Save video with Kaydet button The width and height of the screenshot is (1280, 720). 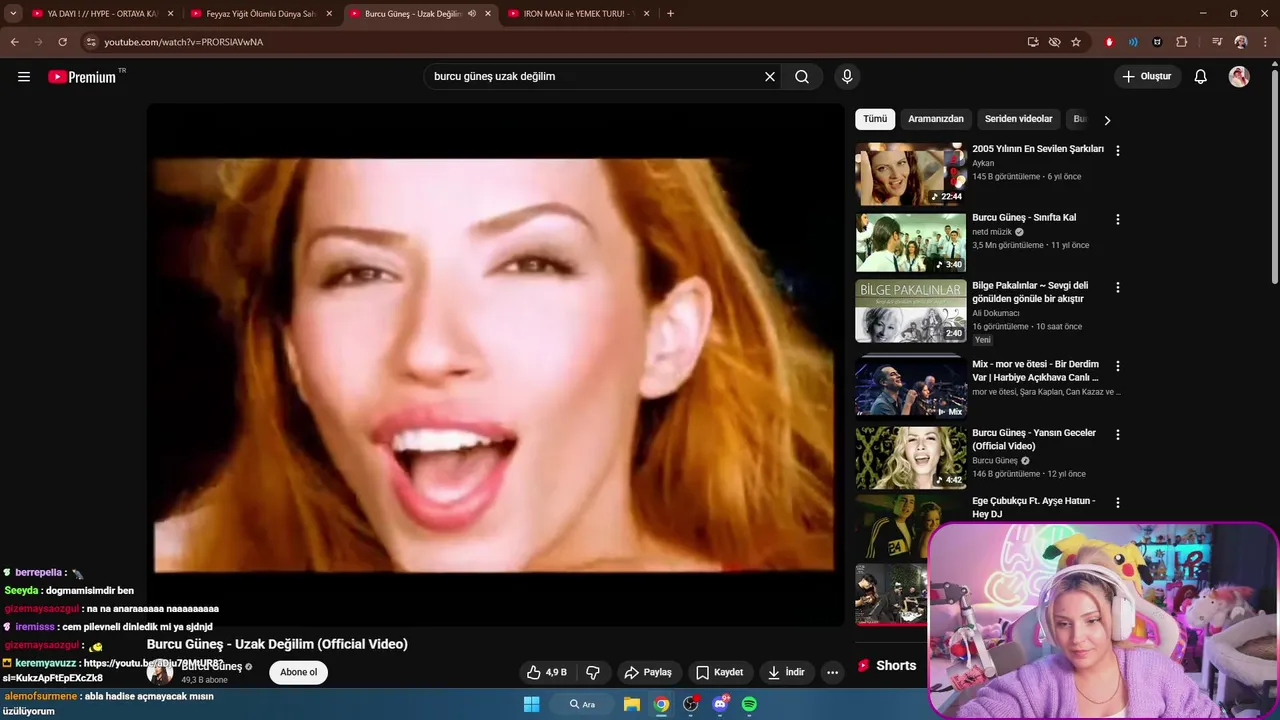coord(720,672)
